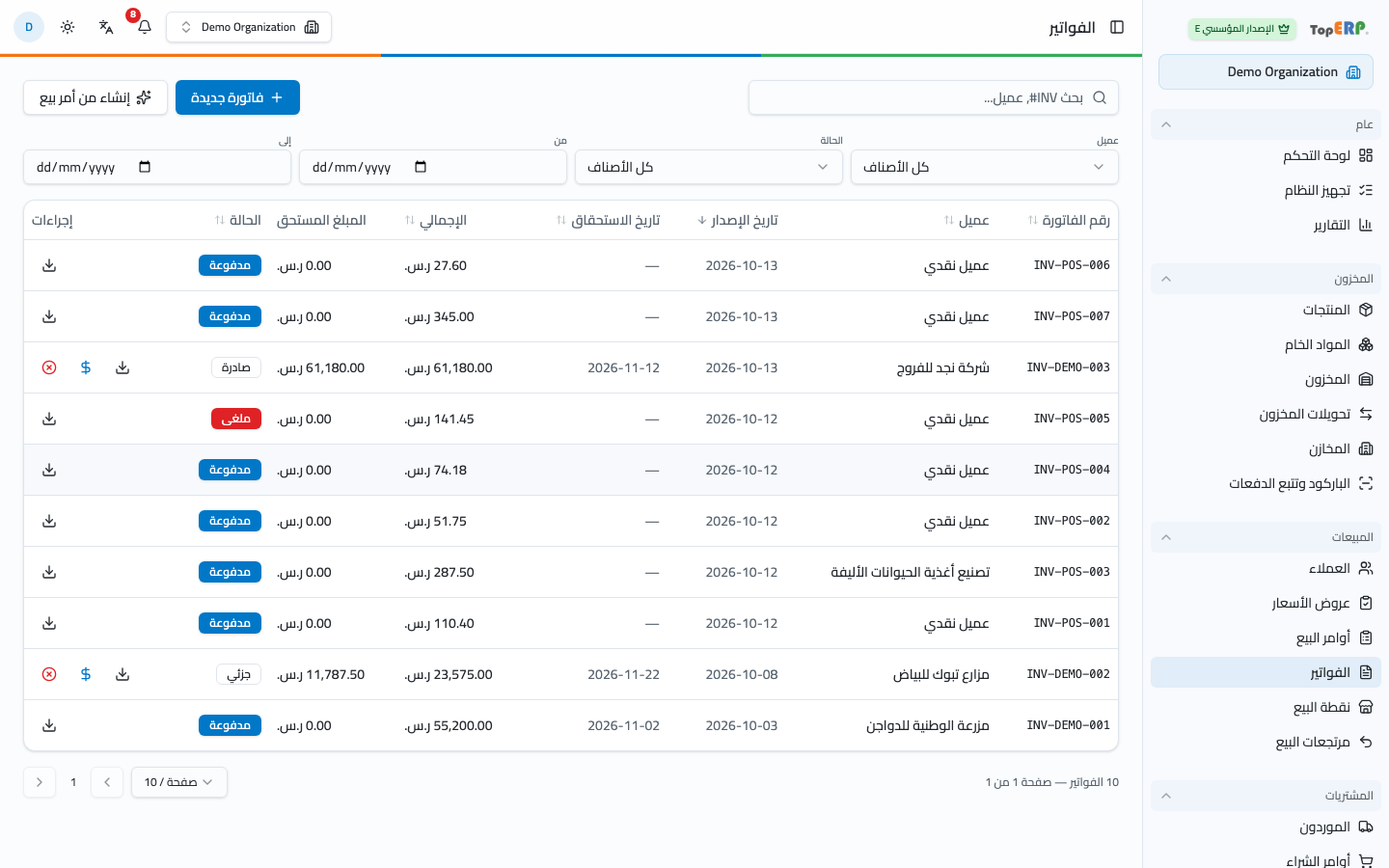The image size is (1389, 868).
Task: Focus the invoice search field
Action: pos(934,97)
